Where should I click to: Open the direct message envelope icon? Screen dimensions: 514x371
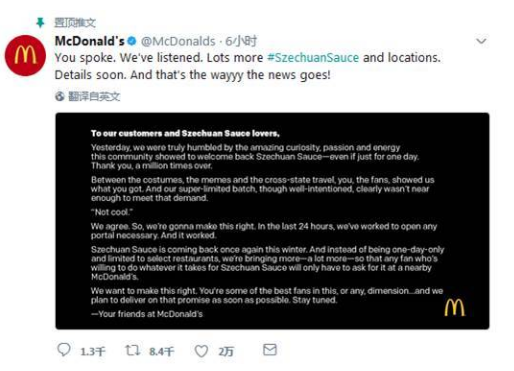click(x=270, y=350)
